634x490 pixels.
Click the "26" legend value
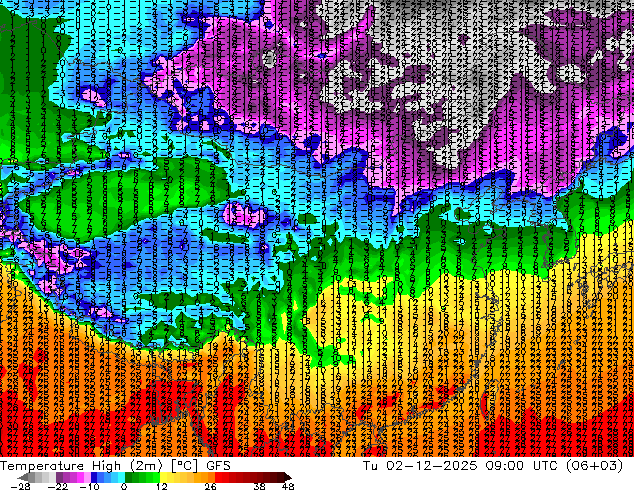(x=210, y=486)
